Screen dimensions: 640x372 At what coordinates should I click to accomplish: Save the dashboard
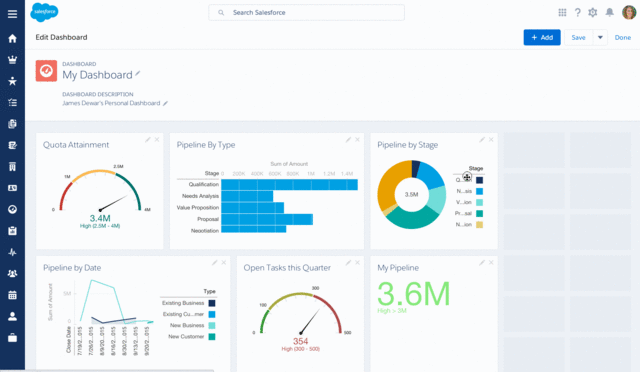click(x=578, y=38)
